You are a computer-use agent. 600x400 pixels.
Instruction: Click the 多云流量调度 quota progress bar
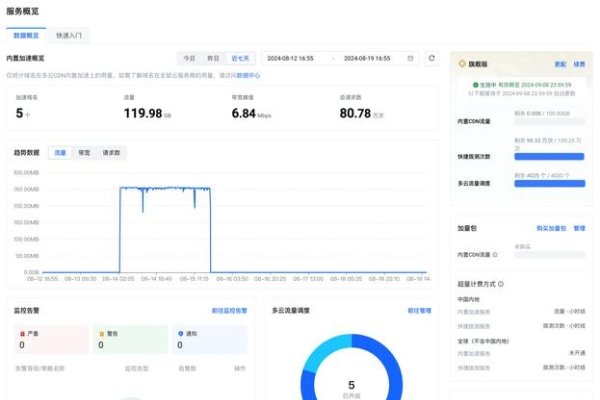(x=549, y=183)
